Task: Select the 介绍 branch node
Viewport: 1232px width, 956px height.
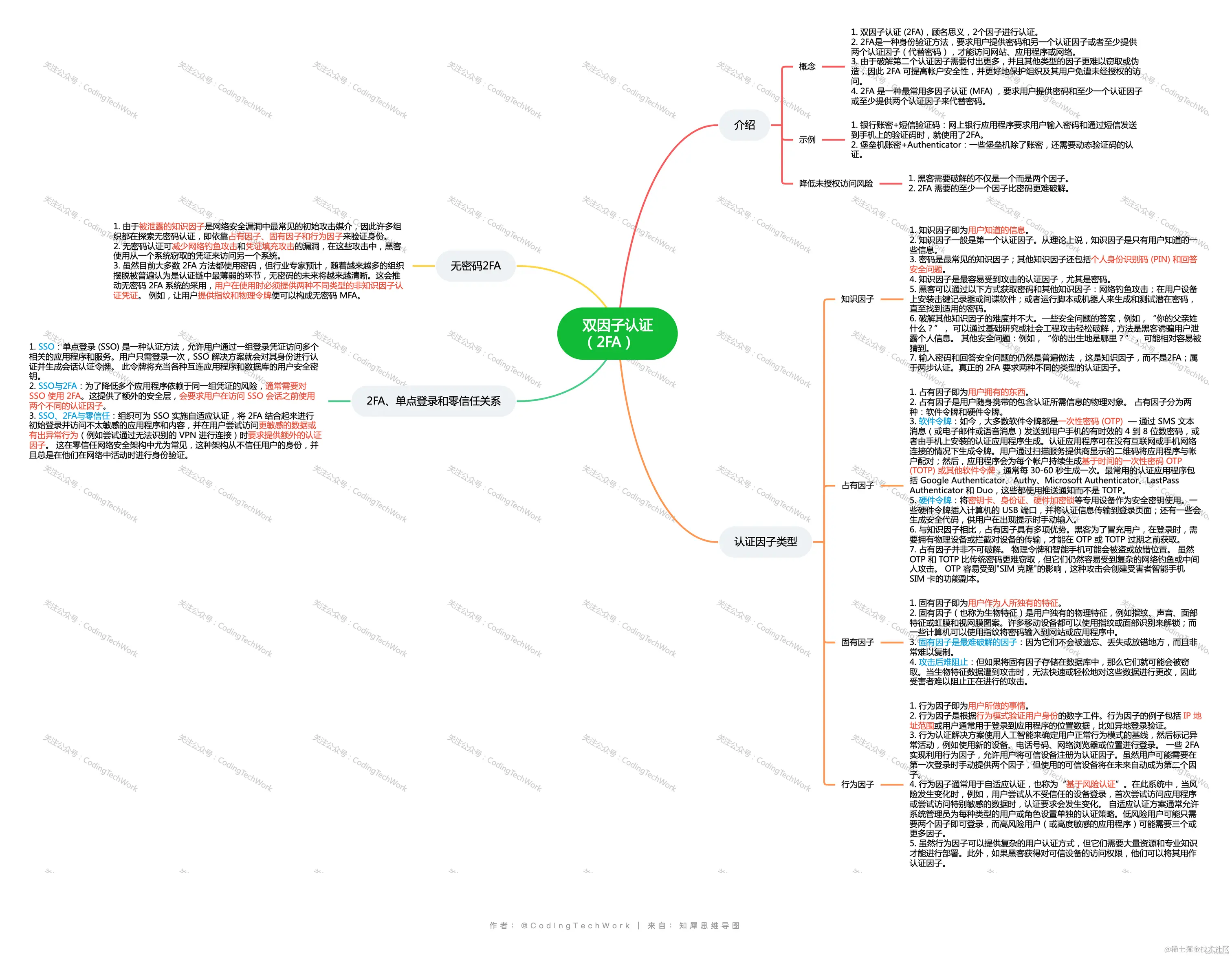Action: coord(744,125)
